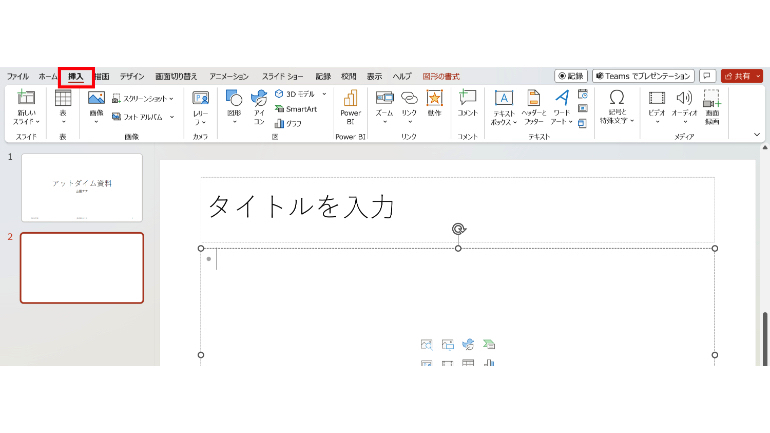This screenshot has width=770, height=433.
Task: Open the 図形 shapes gallery icon
Action: coord(234,98)
